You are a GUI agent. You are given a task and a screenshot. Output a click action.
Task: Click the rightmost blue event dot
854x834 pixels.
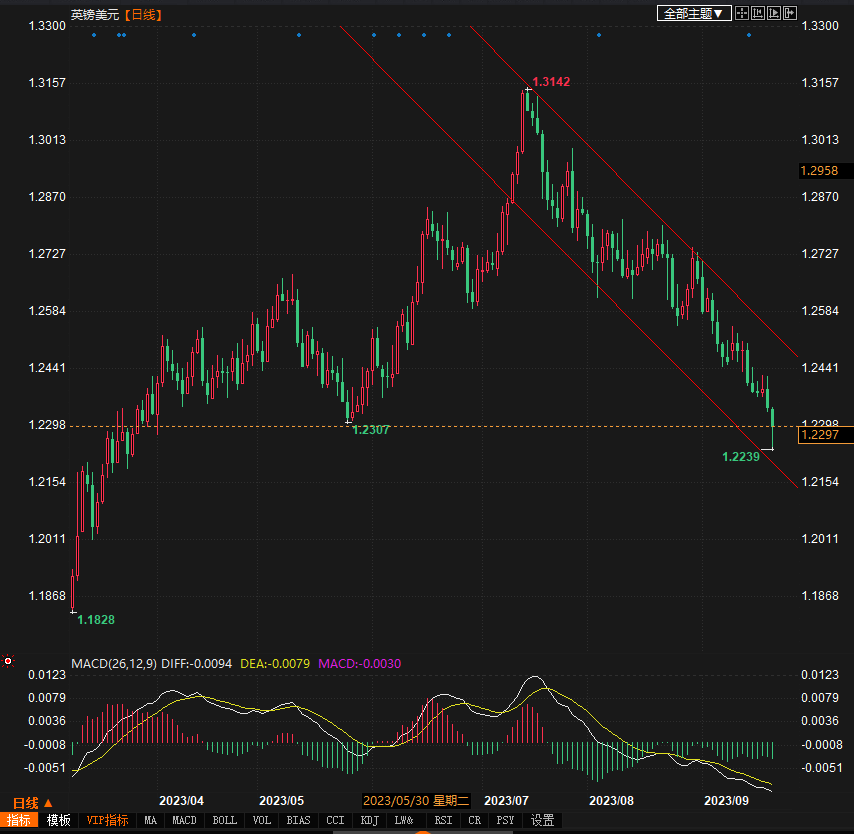point(749,35)
